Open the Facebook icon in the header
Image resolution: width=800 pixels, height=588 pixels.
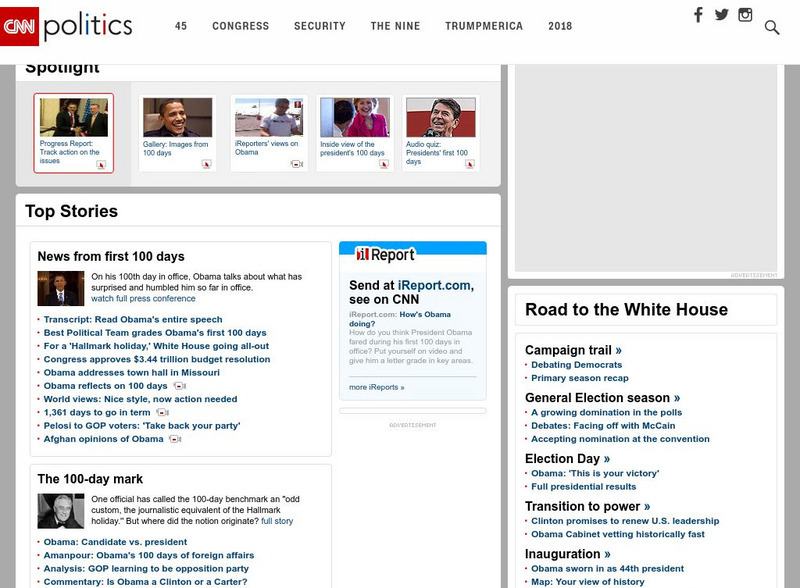700,13
